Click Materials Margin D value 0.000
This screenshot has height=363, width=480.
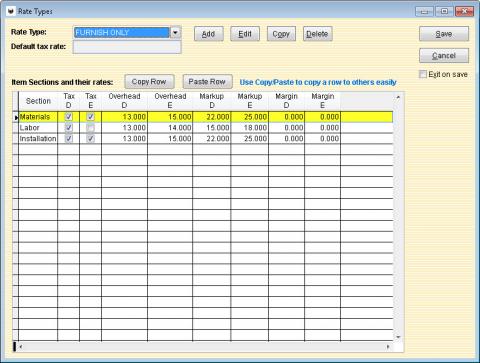tap(286, 117)
